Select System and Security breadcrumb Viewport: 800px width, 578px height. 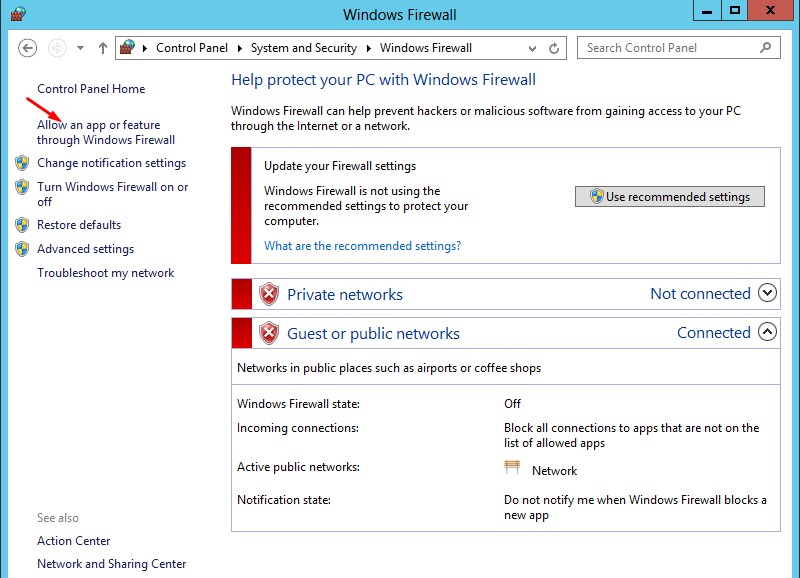(303, 48)
